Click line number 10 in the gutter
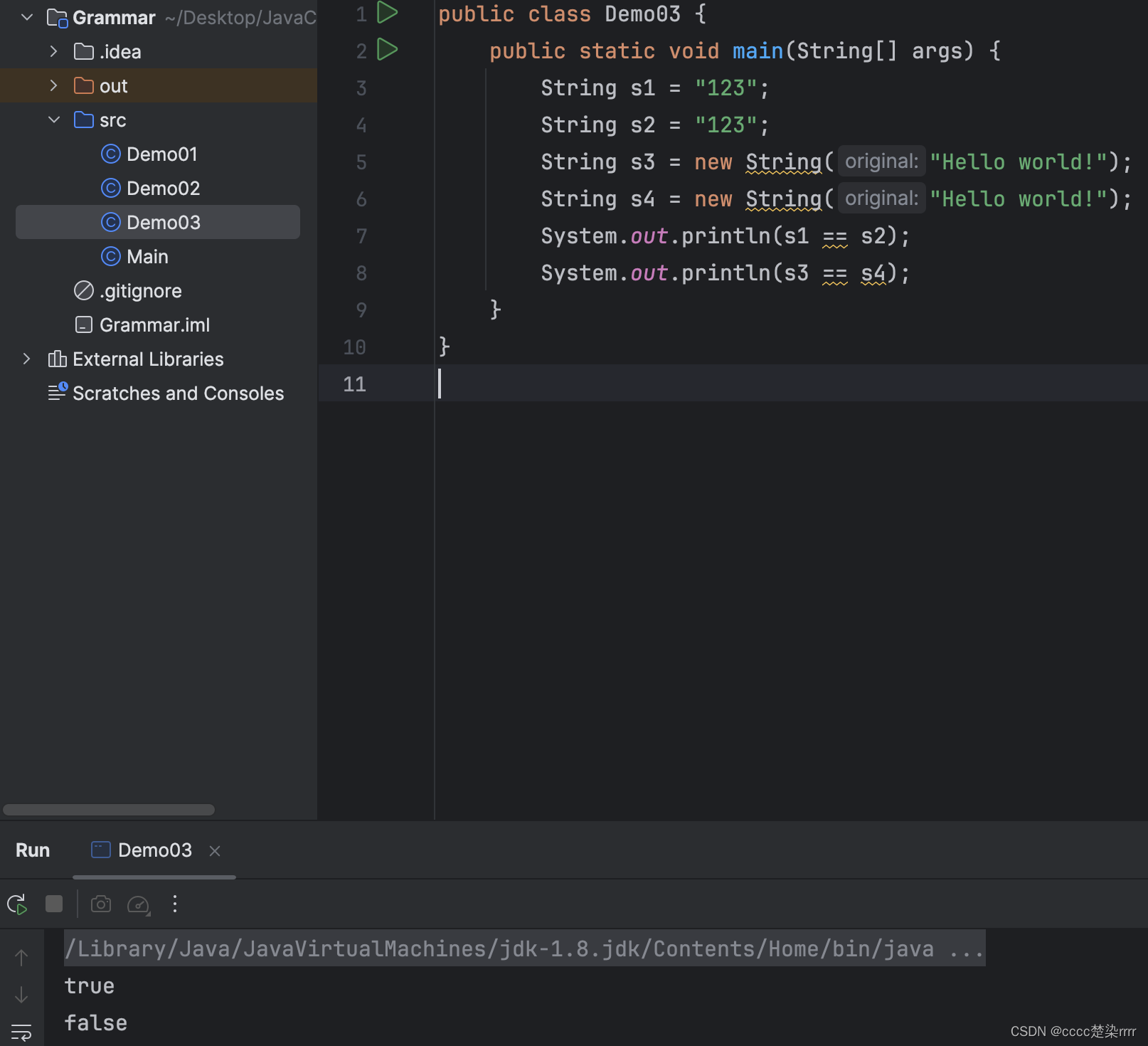The width and height of the screenshot is (1148, 1046). click(354, 347)
